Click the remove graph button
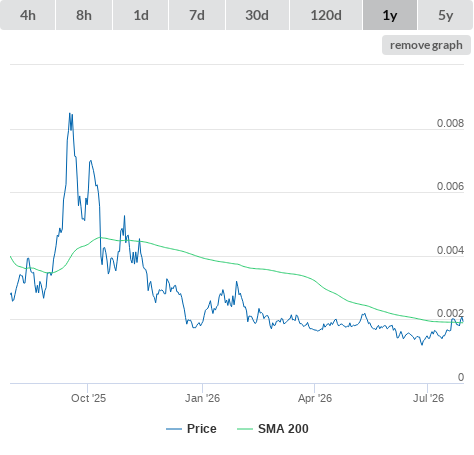 click(426, 45)
